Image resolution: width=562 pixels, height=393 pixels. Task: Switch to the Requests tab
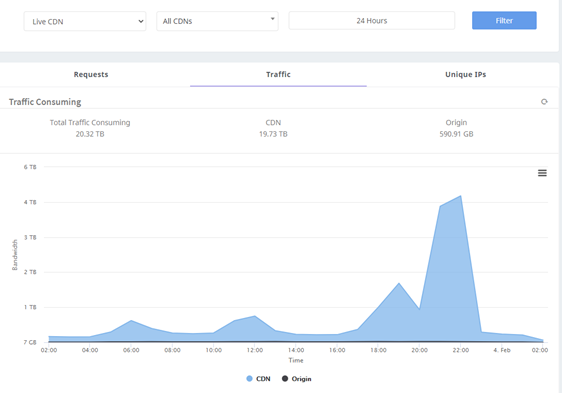point(91,74)
